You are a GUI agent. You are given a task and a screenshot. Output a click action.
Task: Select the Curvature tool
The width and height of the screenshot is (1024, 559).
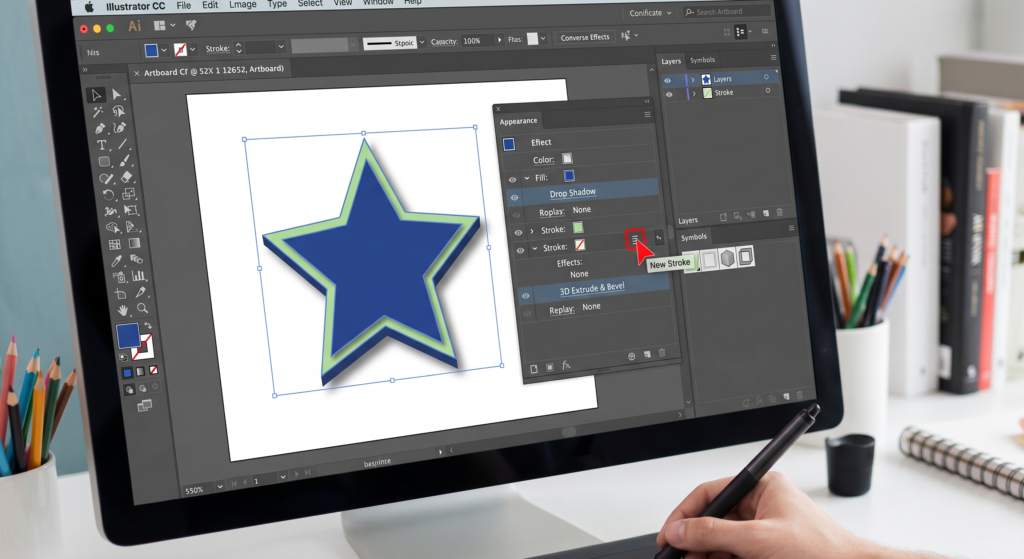tap(120, 128)
